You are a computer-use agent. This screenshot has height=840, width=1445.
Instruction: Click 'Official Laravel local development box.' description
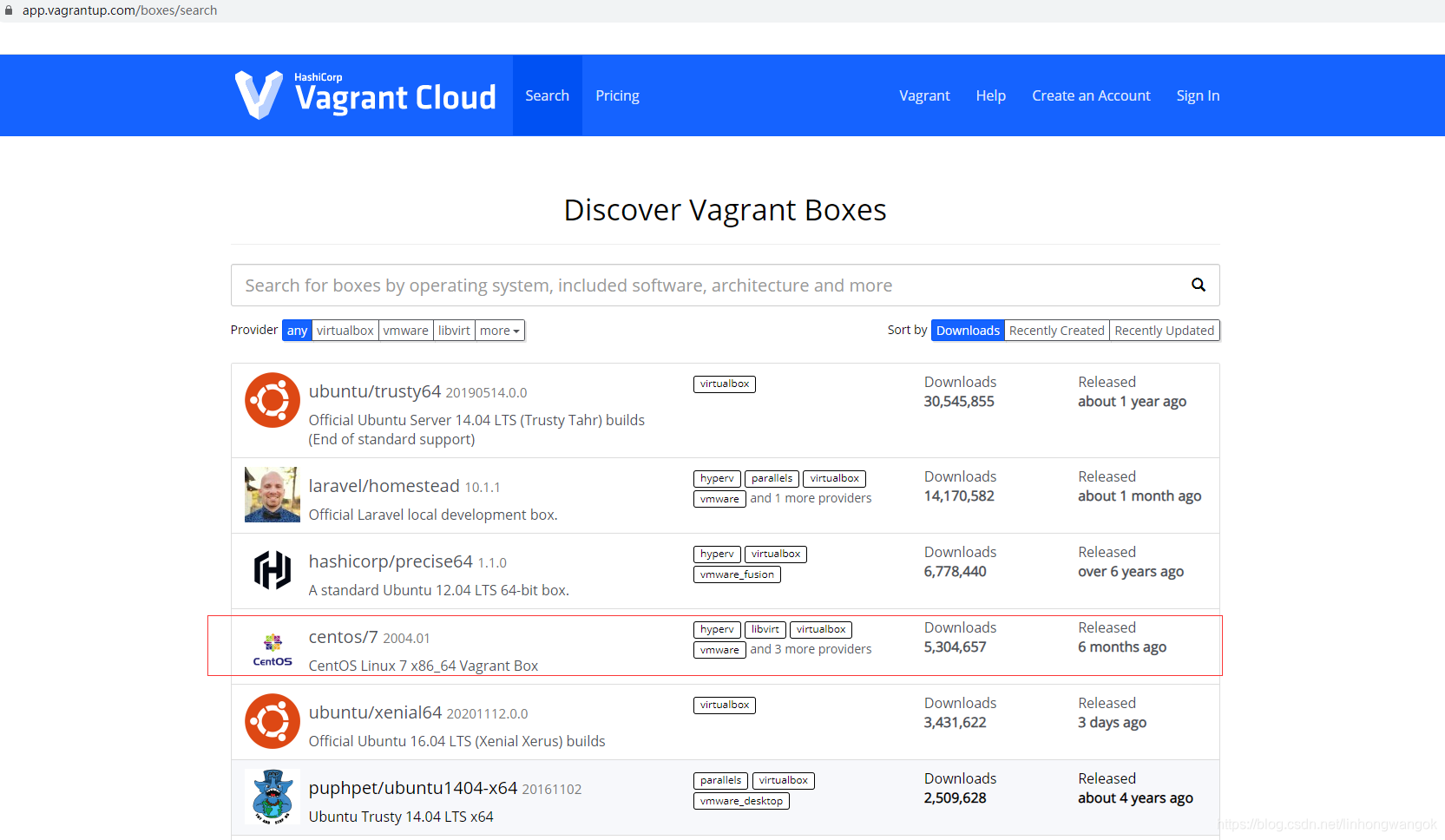[433, 515]
